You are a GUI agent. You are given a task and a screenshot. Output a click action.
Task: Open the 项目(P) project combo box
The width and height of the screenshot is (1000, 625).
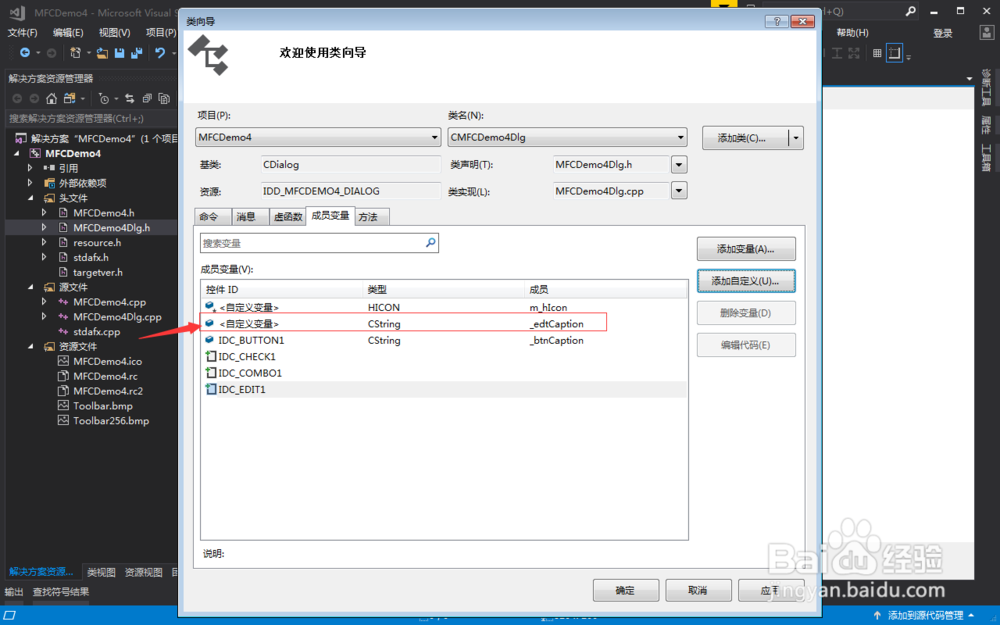pyautogui.click(x=318, y=137)
